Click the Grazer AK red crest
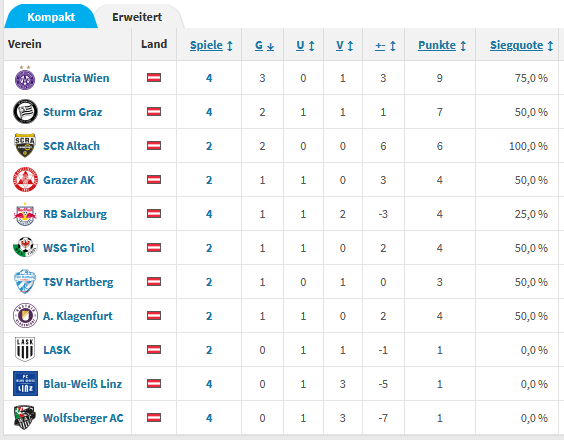The height and width of the screenshot is (440, 564). pyautogui.click(x=25, y=180)
